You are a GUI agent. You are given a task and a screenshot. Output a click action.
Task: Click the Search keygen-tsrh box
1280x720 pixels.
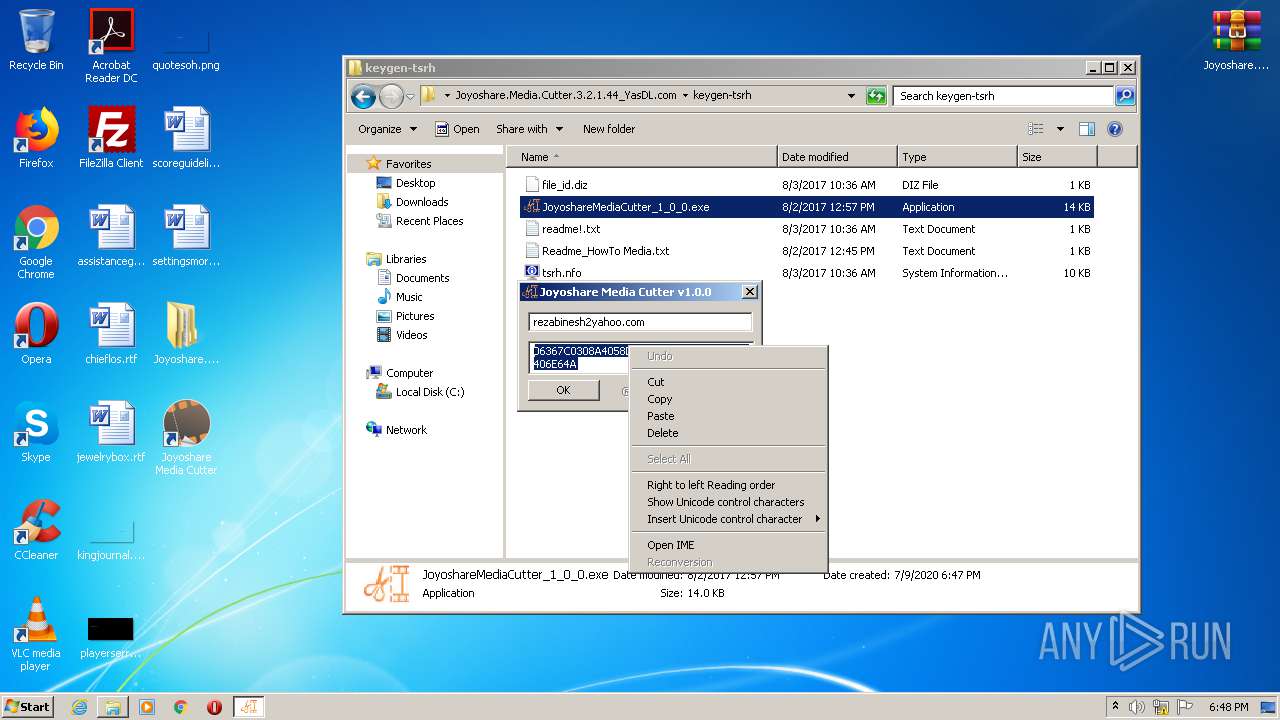1003,96
